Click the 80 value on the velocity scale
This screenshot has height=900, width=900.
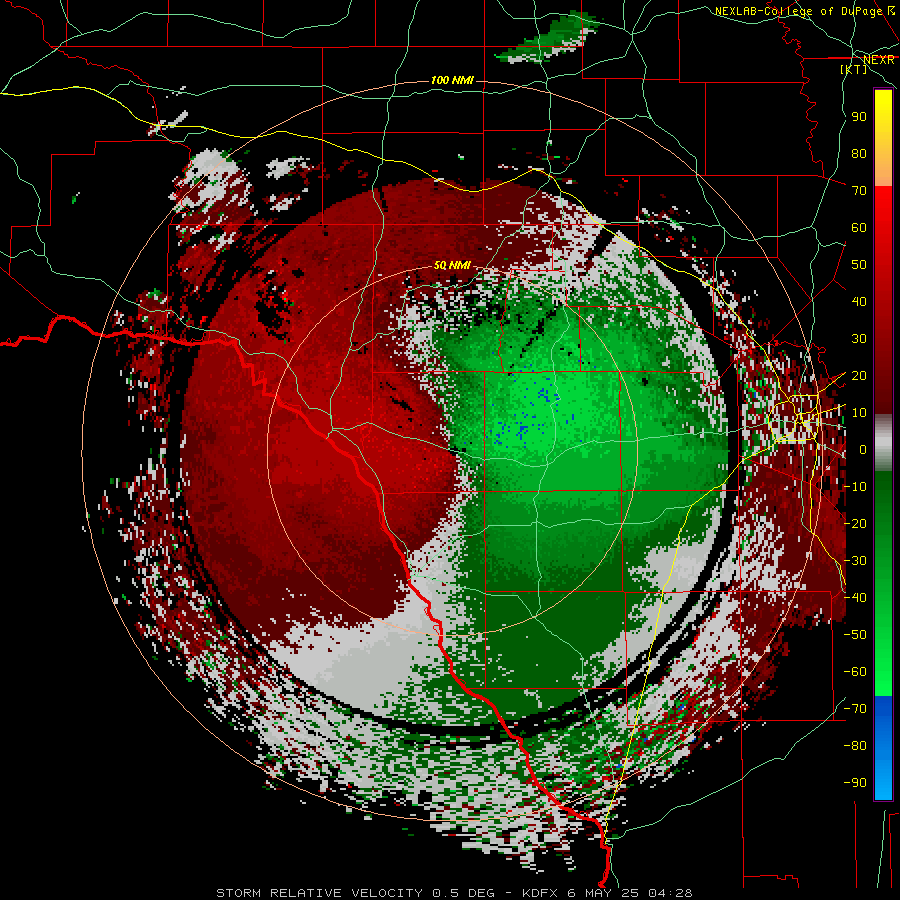click(x=859, y=153)
